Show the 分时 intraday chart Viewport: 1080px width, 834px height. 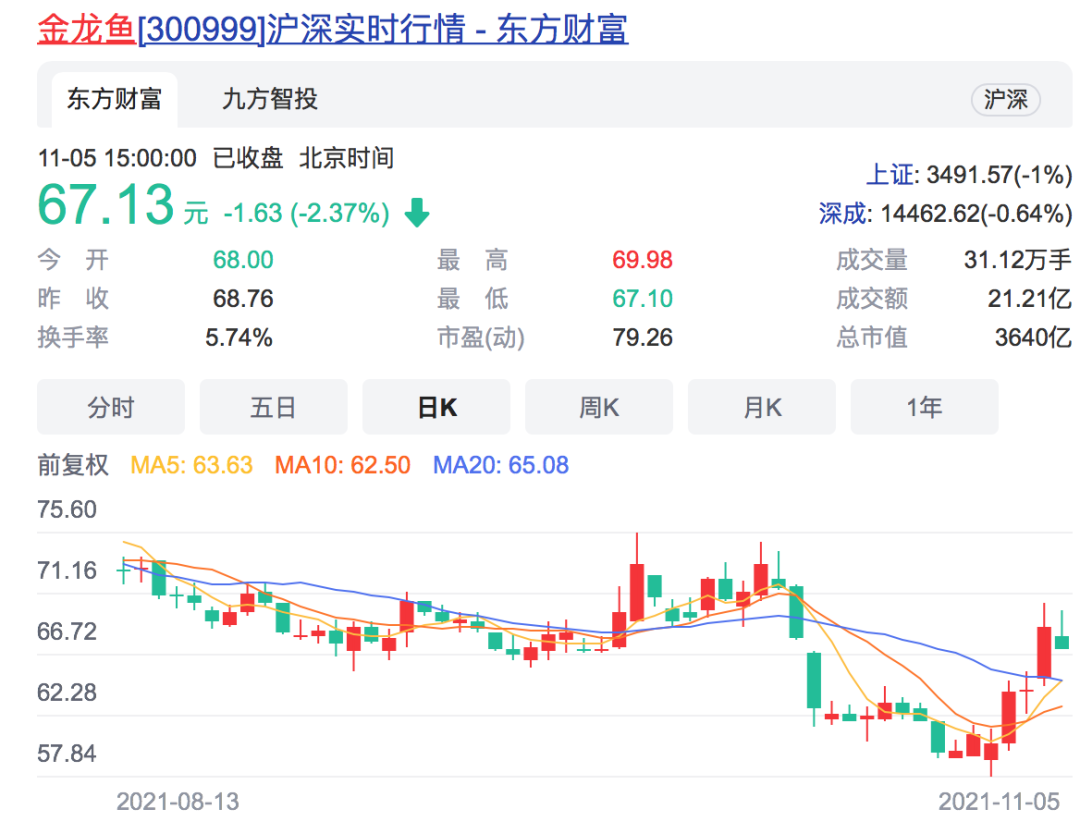coord(111,407)
